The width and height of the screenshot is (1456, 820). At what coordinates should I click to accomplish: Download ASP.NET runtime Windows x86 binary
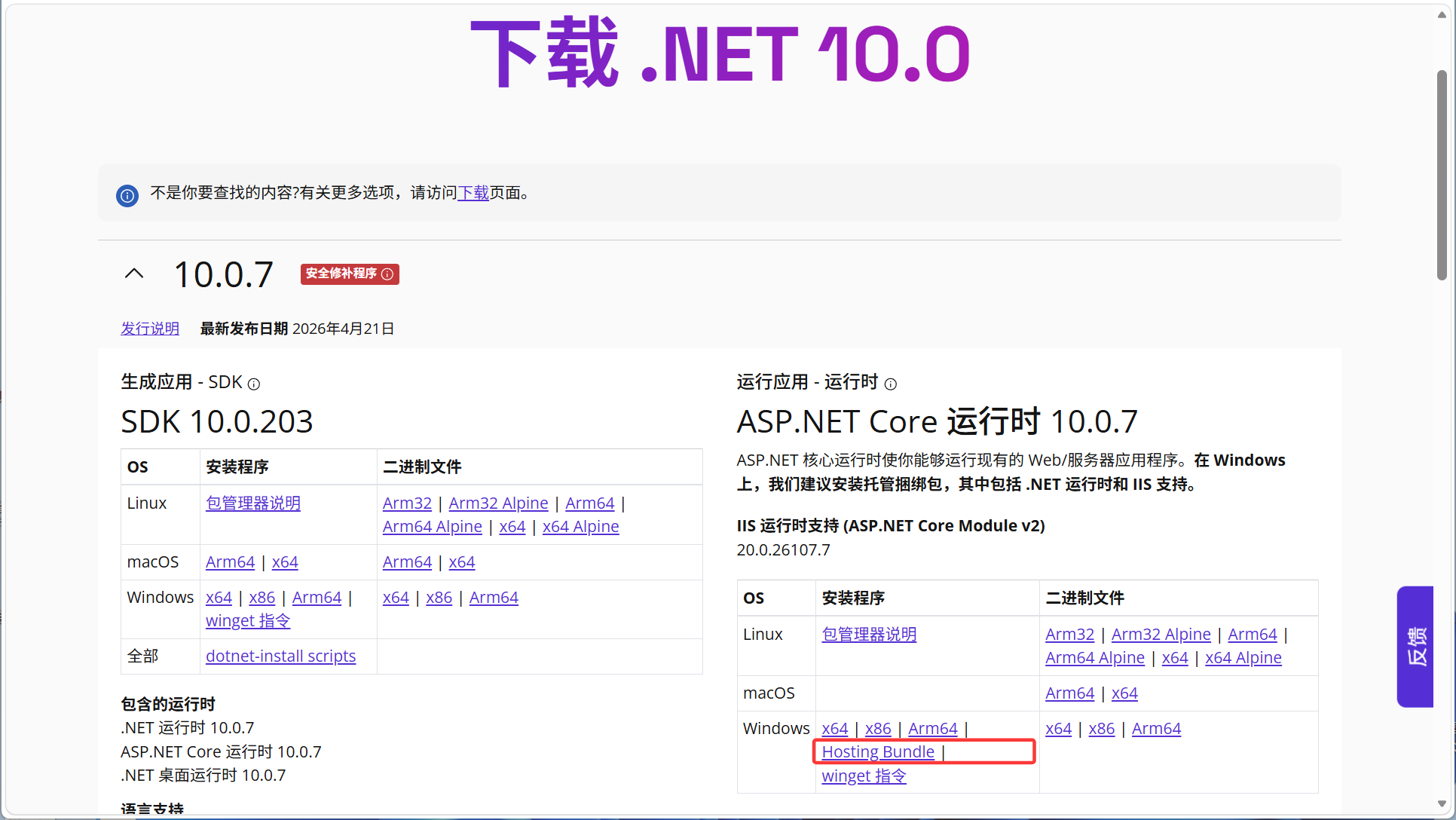coord(1102,728)
